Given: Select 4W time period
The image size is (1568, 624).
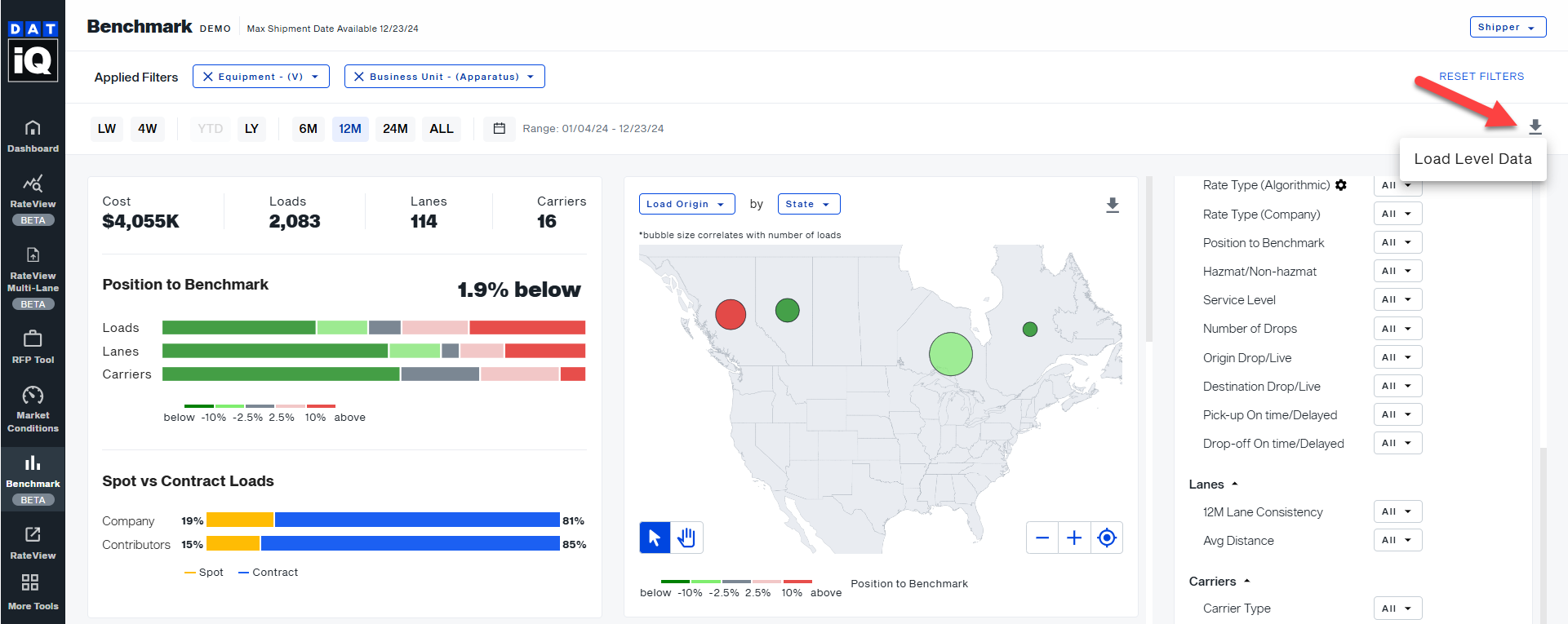Looking at the screenshot, I should point(148,128).
